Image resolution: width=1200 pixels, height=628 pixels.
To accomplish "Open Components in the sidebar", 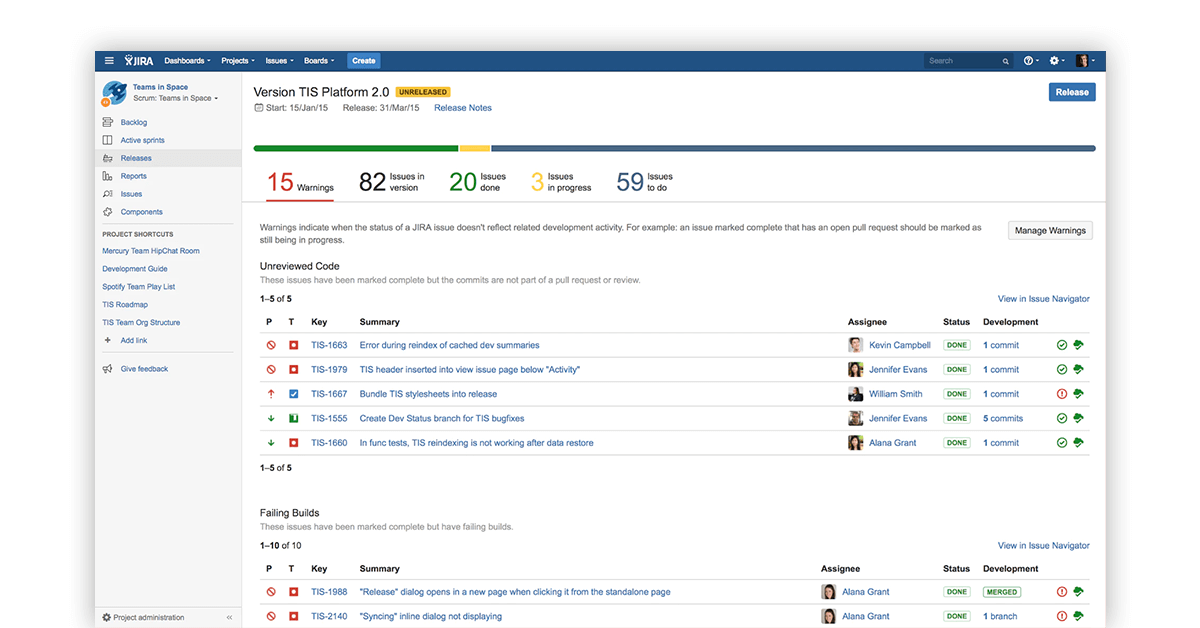I will click(x=141, y=212).
